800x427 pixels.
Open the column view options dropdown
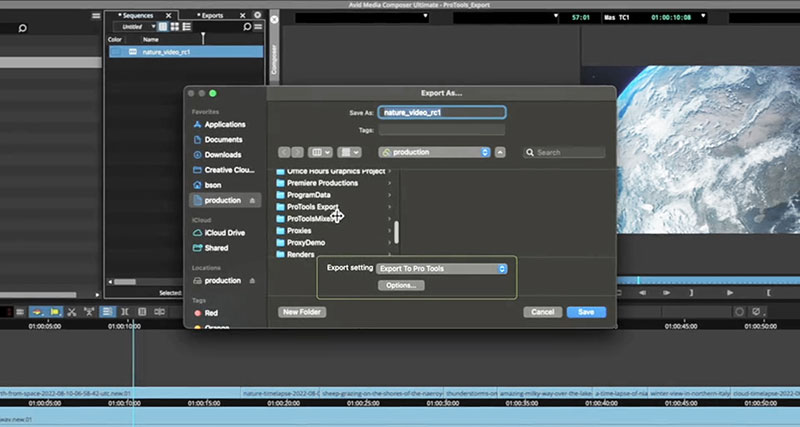click(320, 153)
